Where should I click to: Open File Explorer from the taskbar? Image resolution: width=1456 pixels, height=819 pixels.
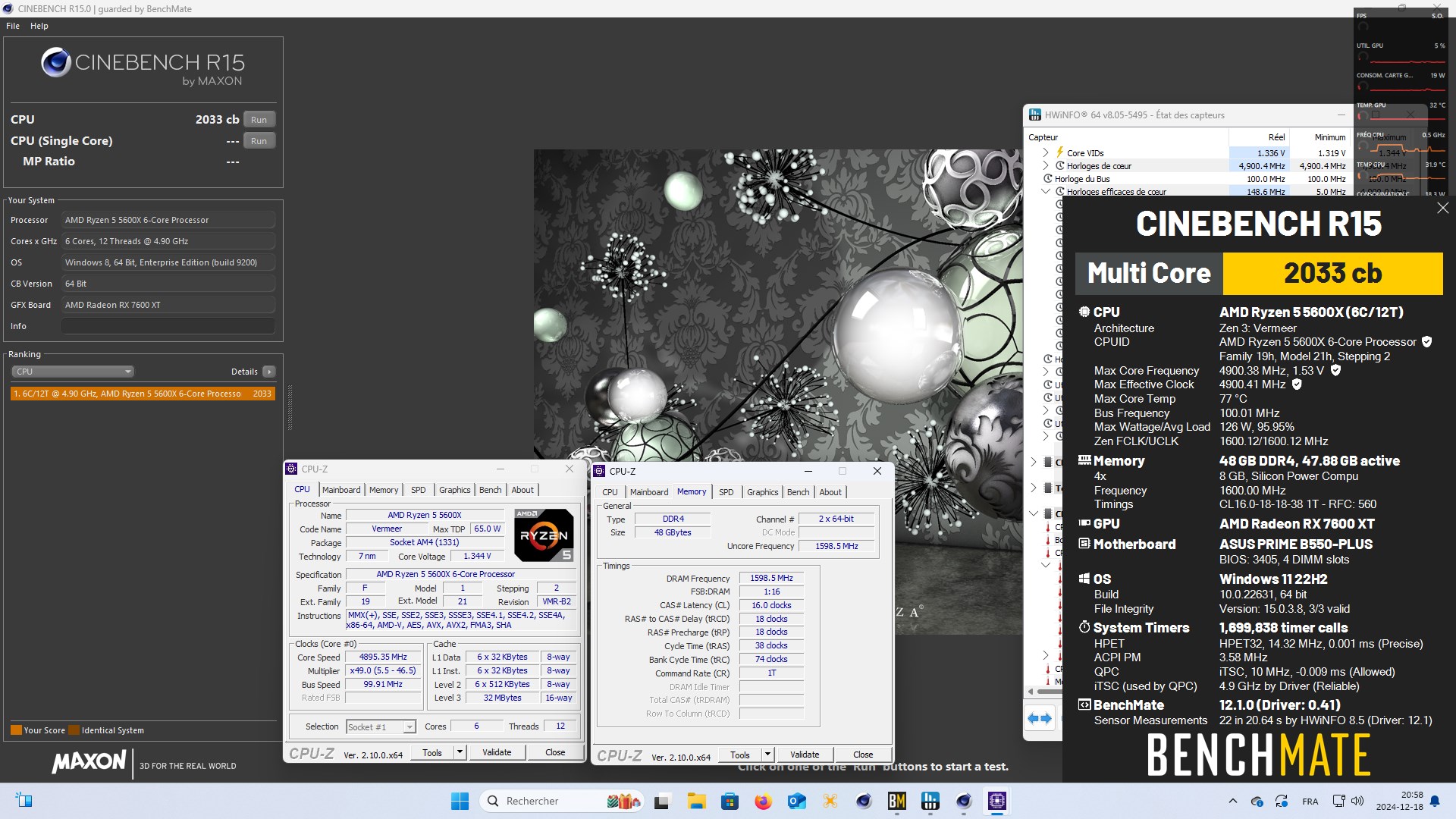[x=696, y=801]
